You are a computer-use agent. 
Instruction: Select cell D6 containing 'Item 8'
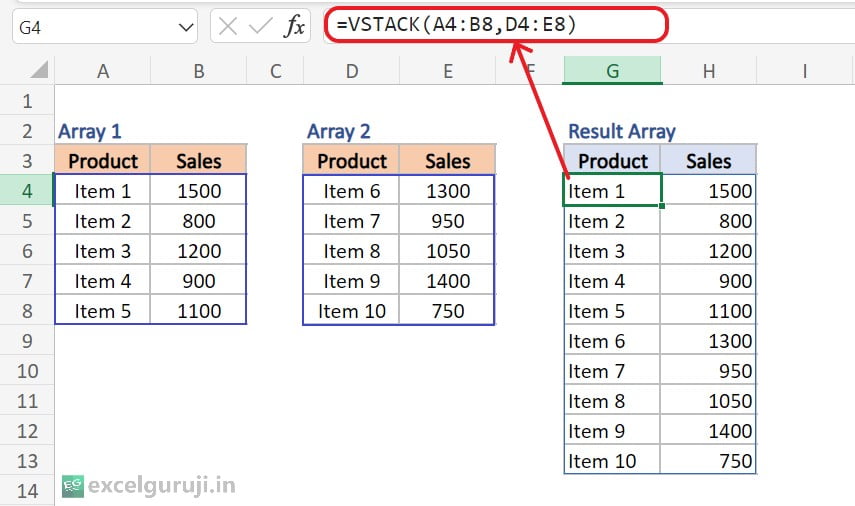[x=352, y=251]
